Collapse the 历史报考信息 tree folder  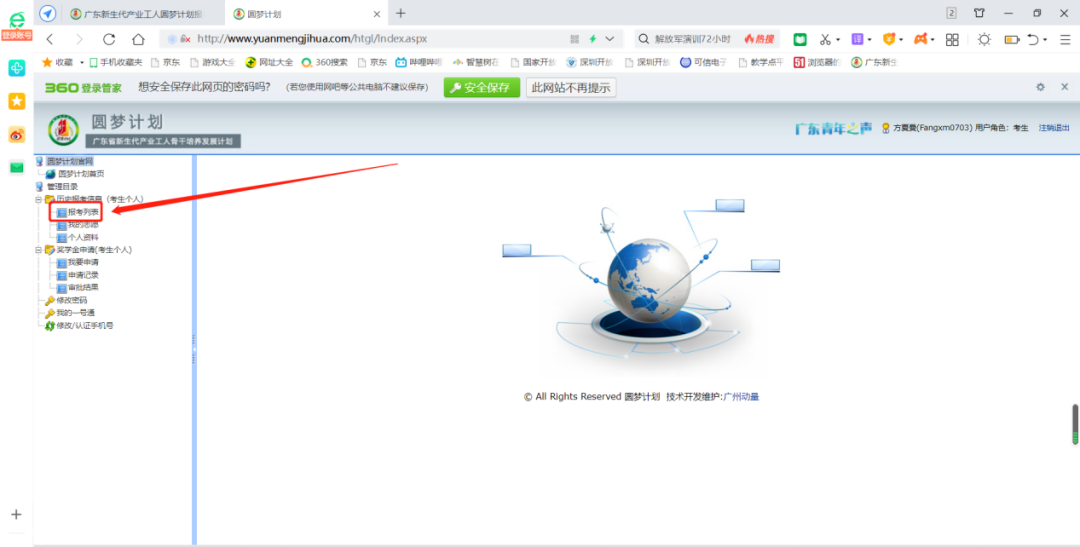pos(38,199)
